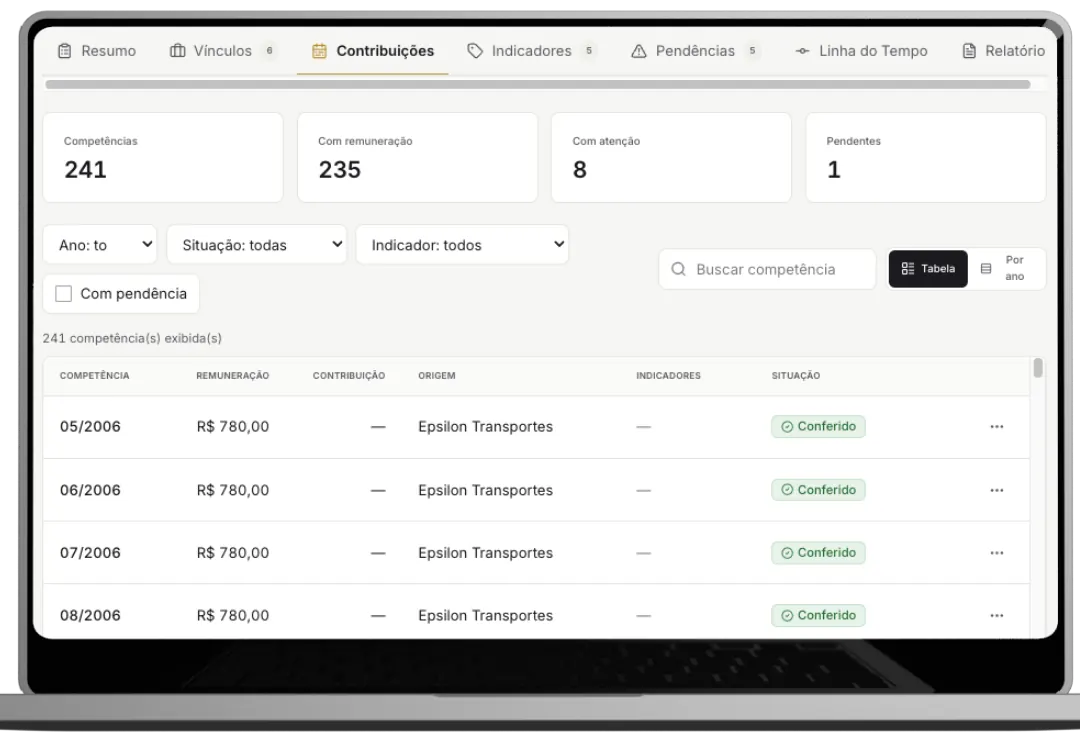The image size is (1080, 742).
Task: Click the Linha do Tempo timeline icon
Action: (802, 51)
